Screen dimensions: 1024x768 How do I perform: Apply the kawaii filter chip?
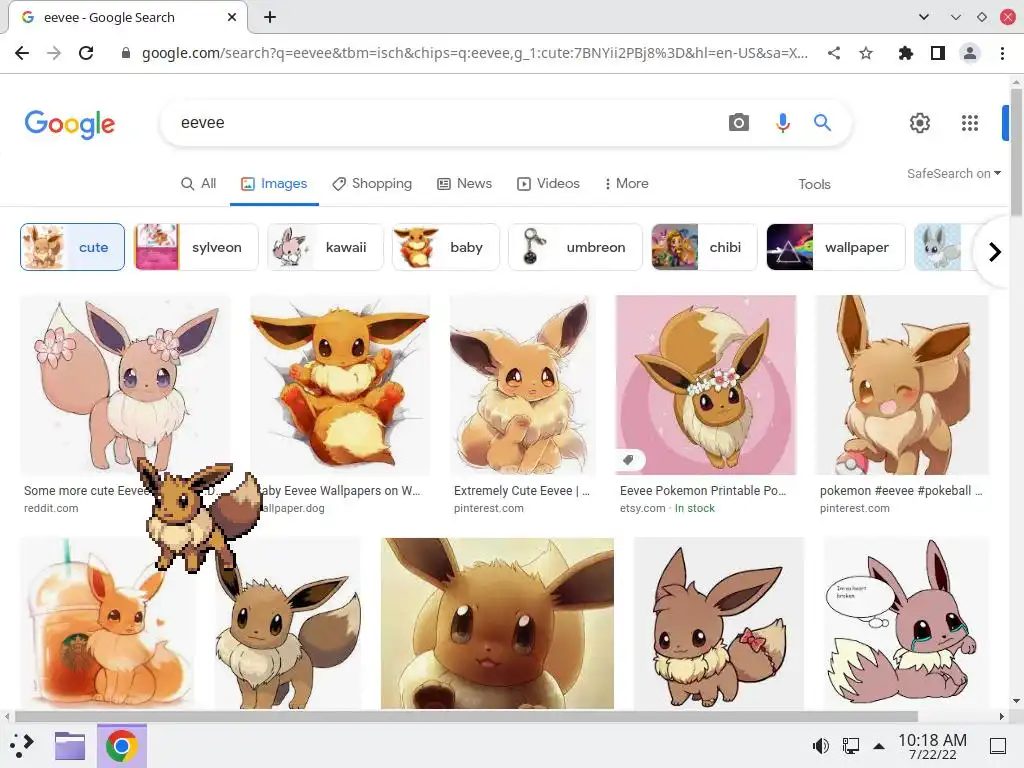point(325,247)
